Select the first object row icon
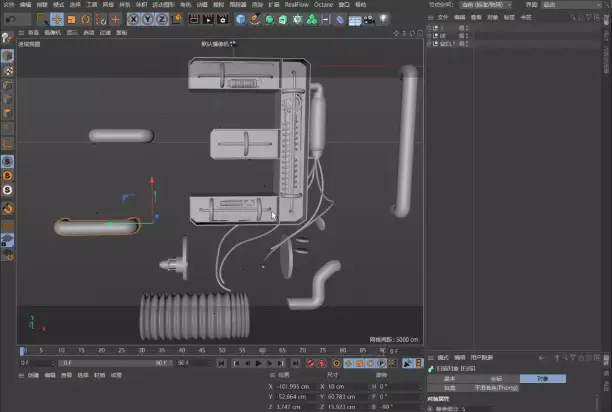The width and height of the screenshot is (612, 412). pos(436,28)
